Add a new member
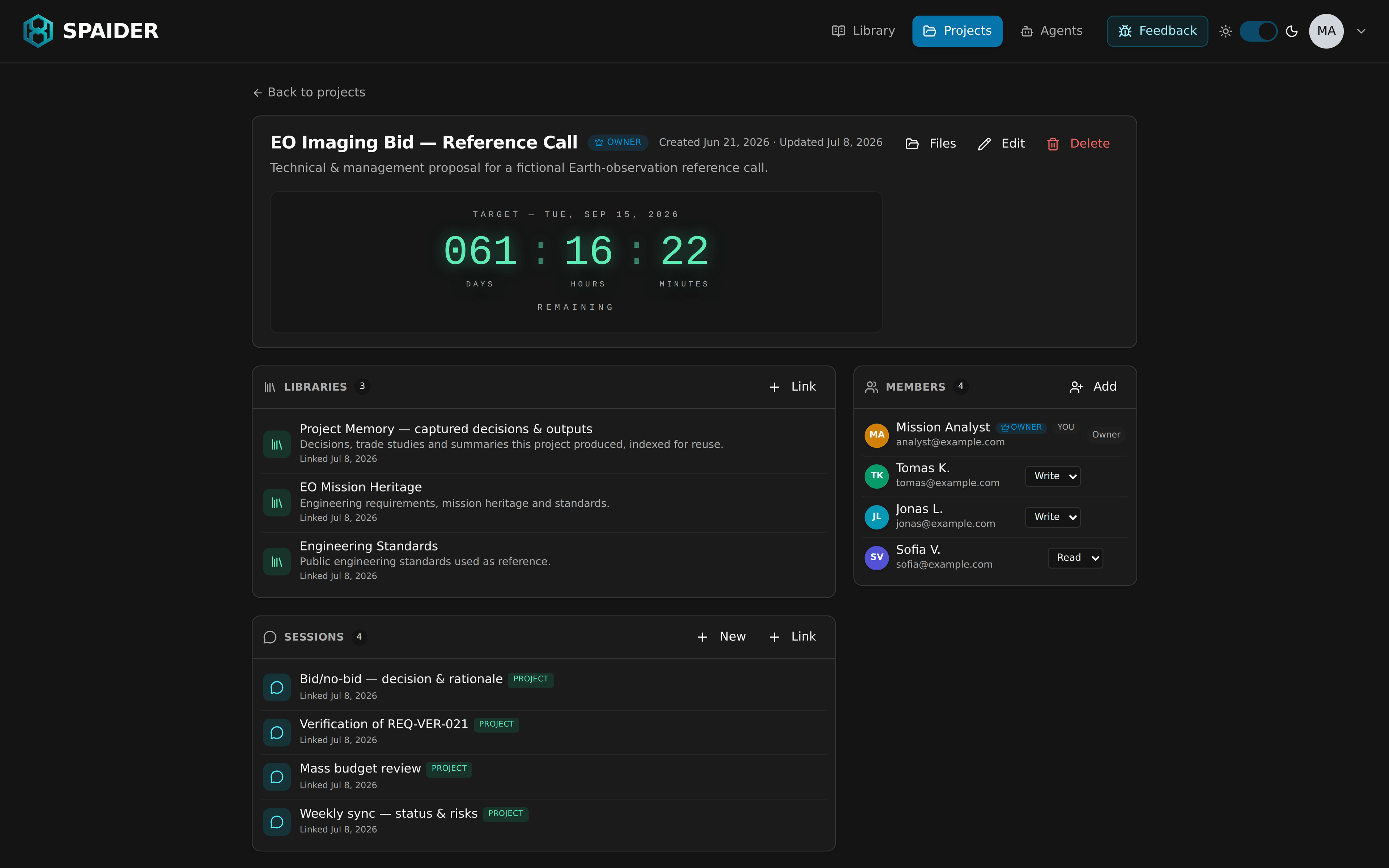Image resolution: width=1389 pixels, height=868 pixels. [1093, 387]
